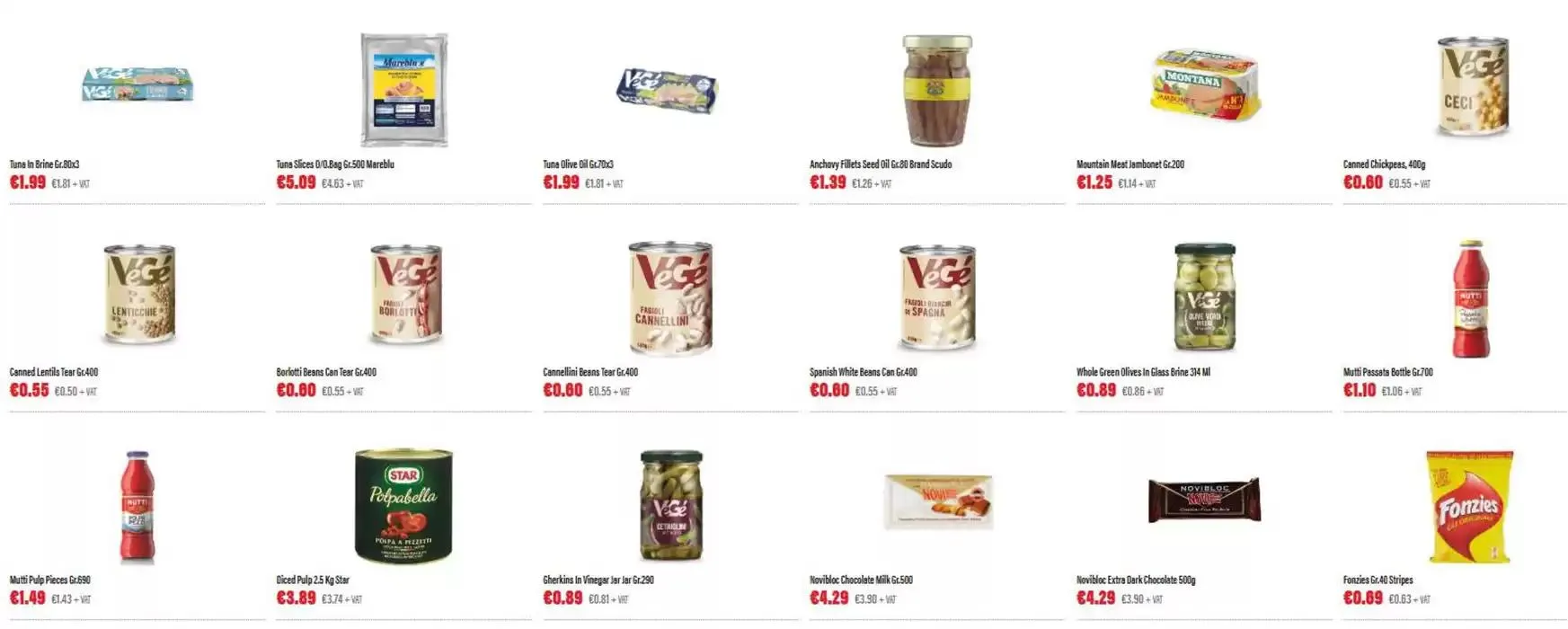Open the Novibloc Extra Dark Chocolate 500g title

point(1136,580)
